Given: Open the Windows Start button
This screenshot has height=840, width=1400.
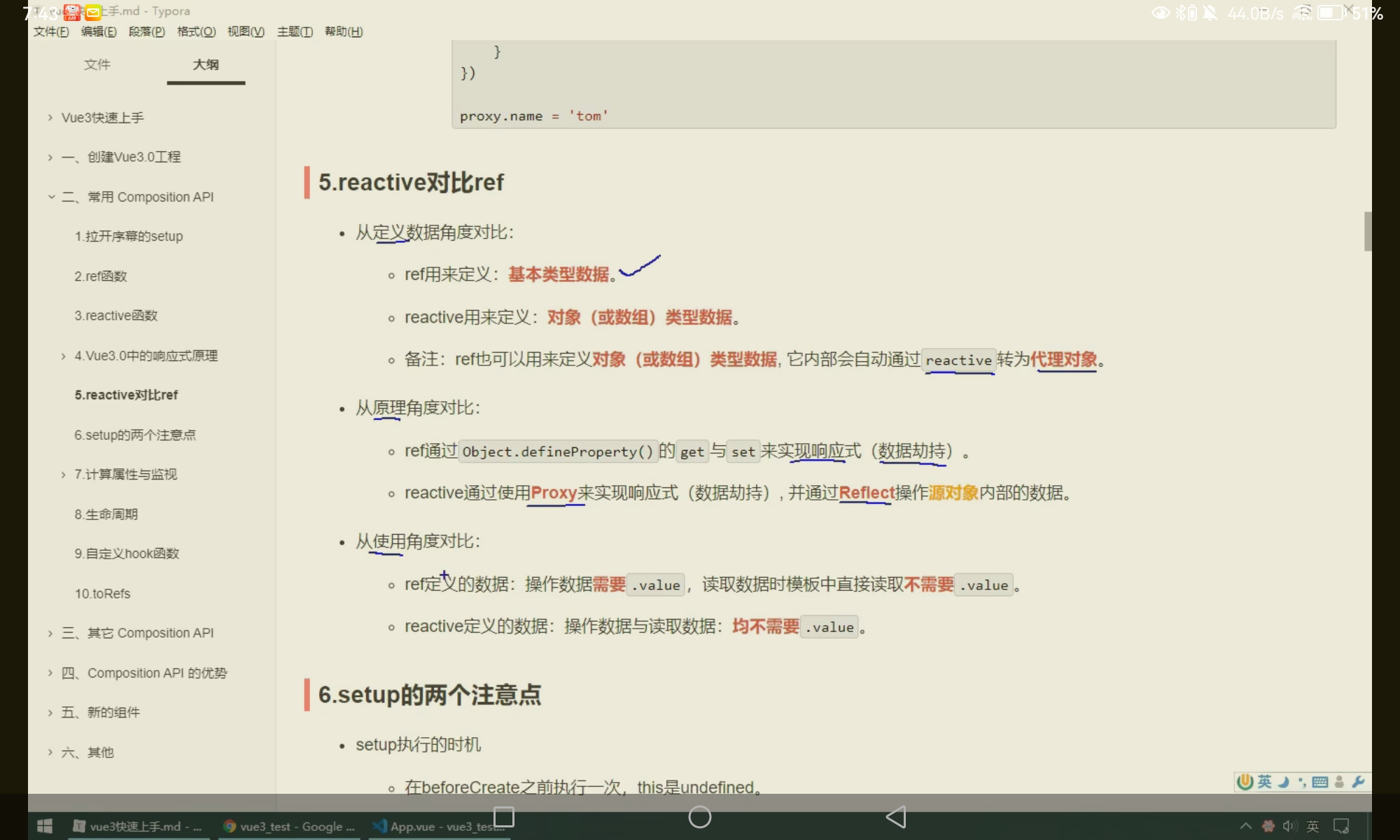Looking at the screenshot, I should pos(45,827).
